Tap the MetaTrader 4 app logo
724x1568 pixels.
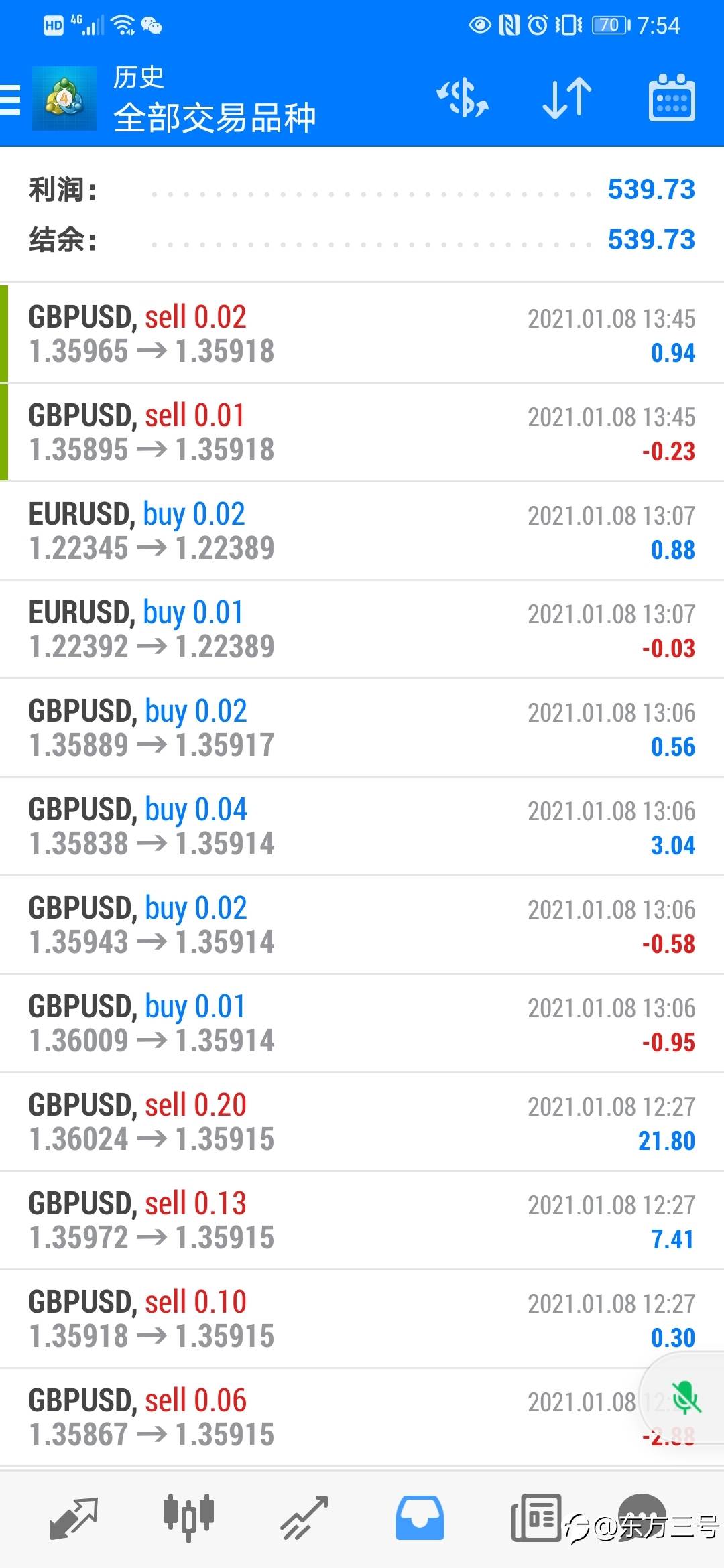[x=64, y=99]
